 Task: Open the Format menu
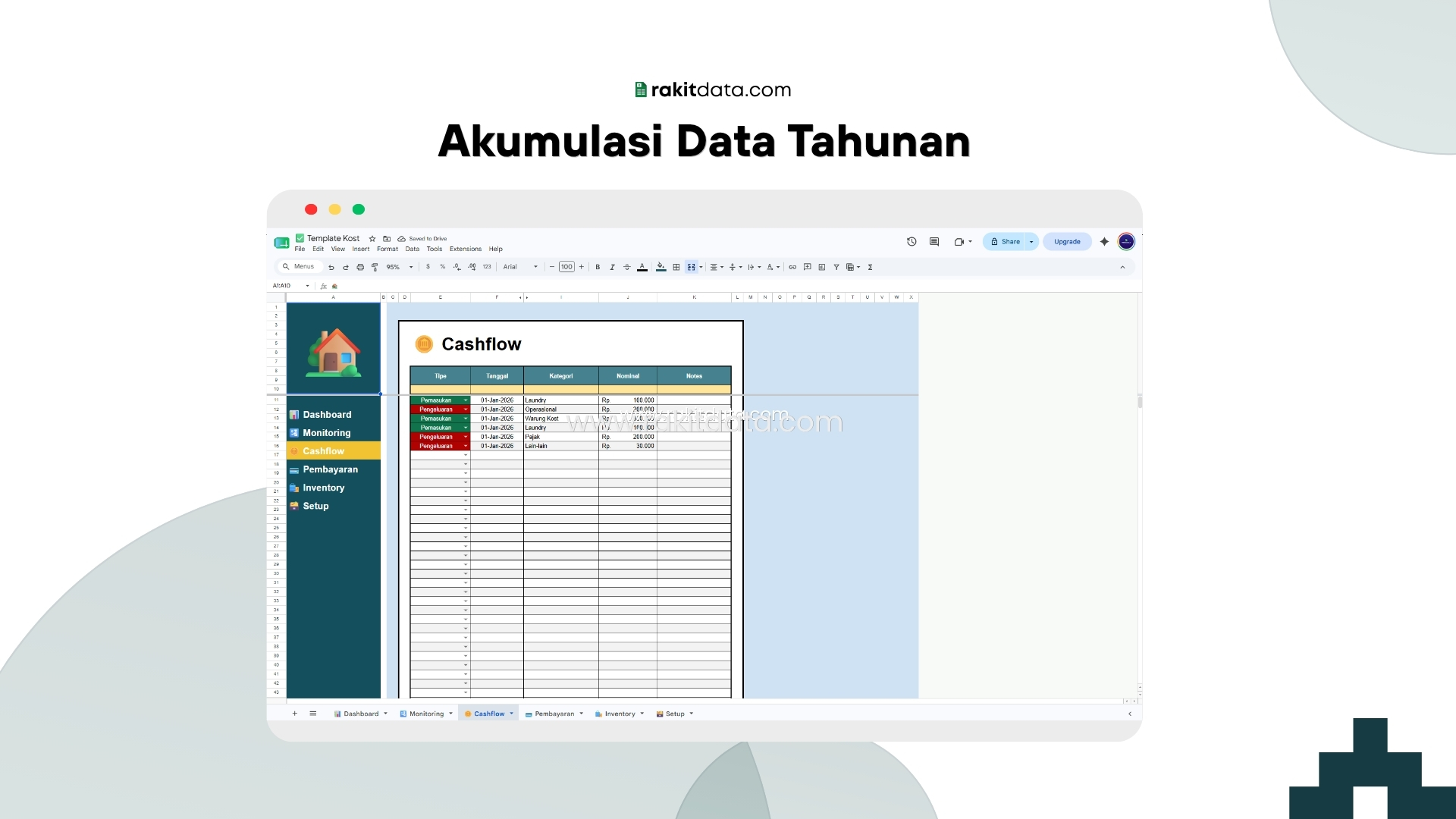[388, 249]
